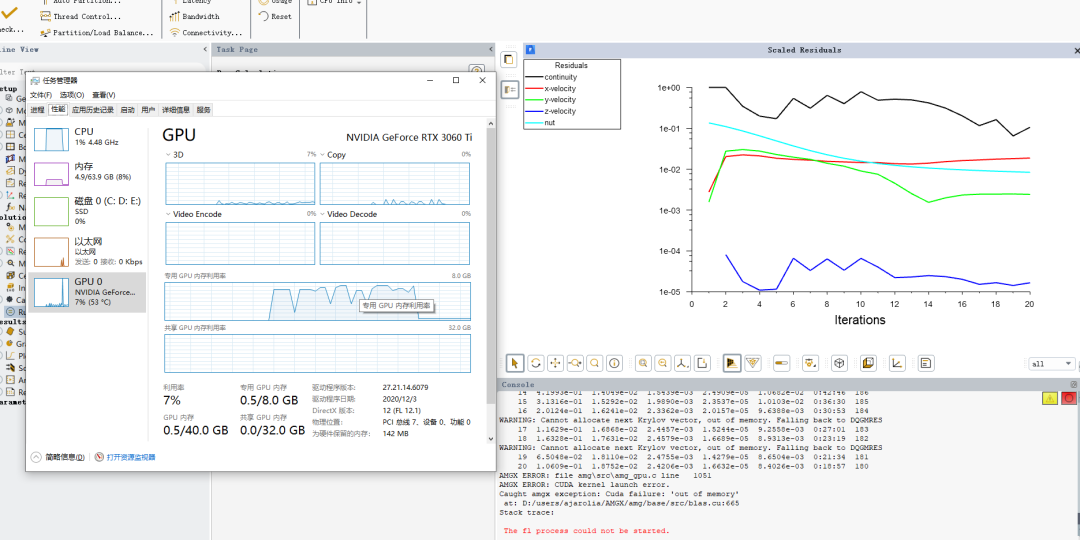This screenshot has height=540, width=1080.
Task: Click the nut legend entry
Action: [x=540, y=122]
